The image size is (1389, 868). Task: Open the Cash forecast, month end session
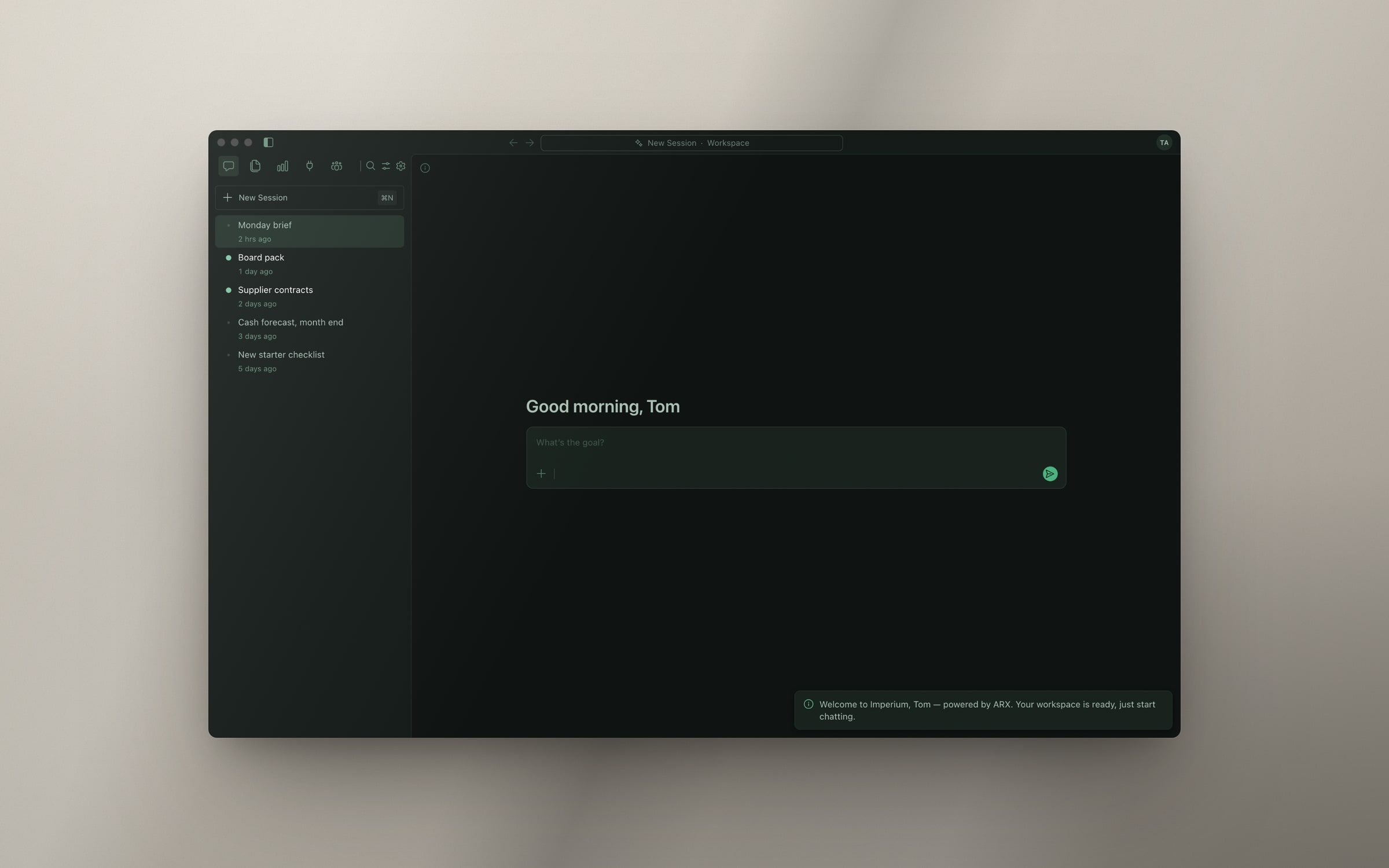pyautogui.click(x=310, y=329)
